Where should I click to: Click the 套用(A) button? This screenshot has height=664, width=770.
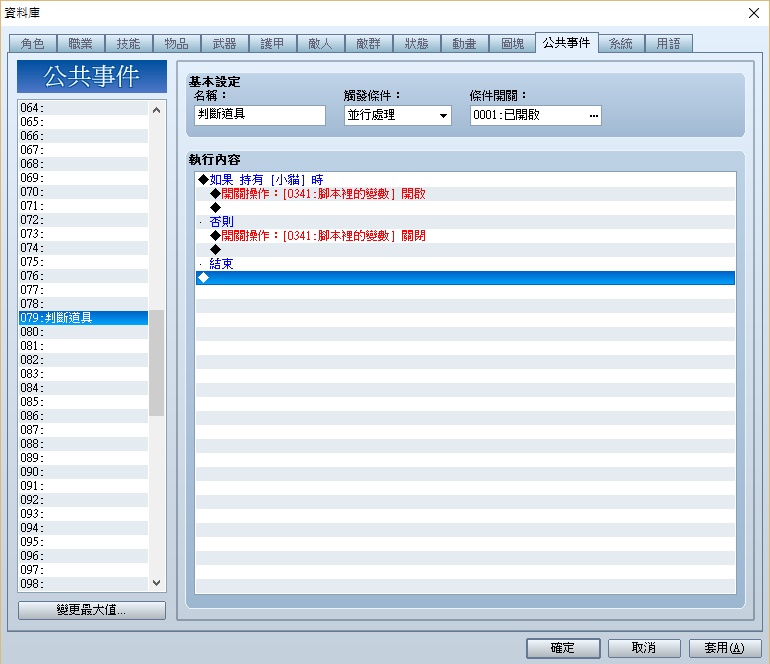click(x=725, y=648)
